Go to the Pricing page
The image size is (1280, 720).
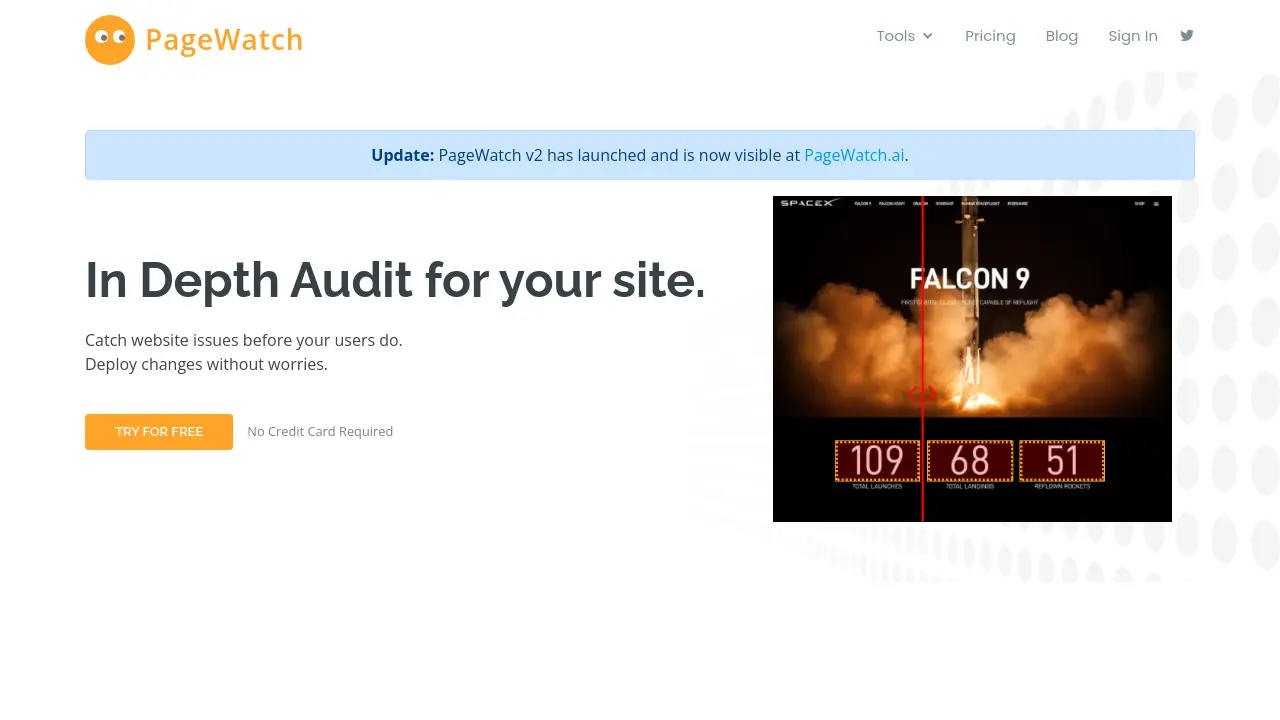990,36
